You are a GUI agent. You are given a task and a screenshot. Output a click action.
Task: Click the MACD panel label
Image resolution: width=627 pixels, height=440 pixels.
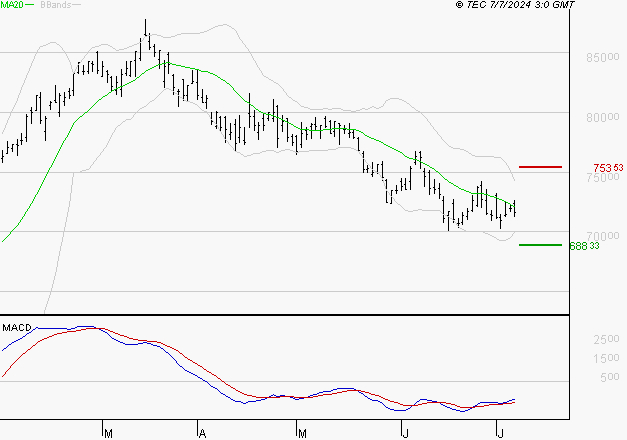tap(17, 328)
